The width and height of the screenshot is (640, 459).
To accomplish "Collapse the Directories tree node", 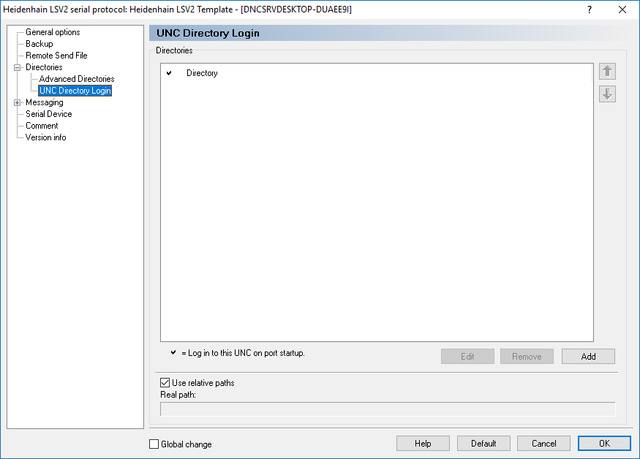I will (x=17, y=68).
